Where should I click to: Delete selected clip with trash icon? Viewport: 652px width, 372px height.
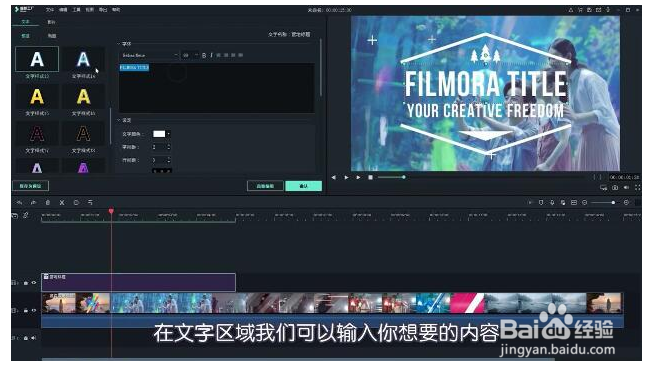(48, 202)
